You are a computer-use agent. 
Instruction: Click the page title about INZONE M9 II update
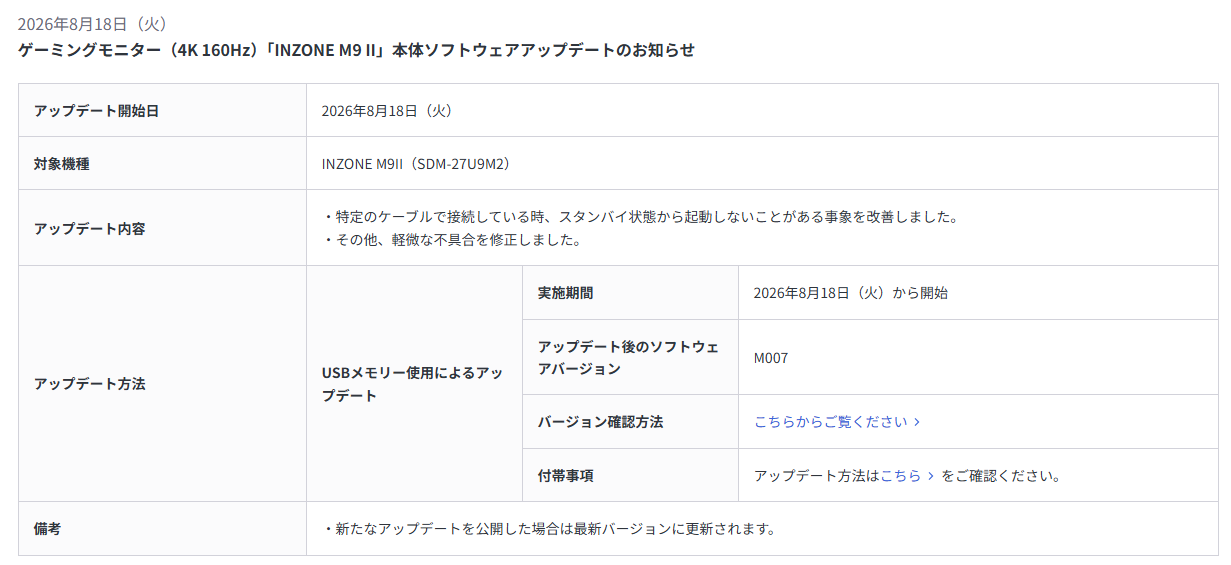point(356,50)
